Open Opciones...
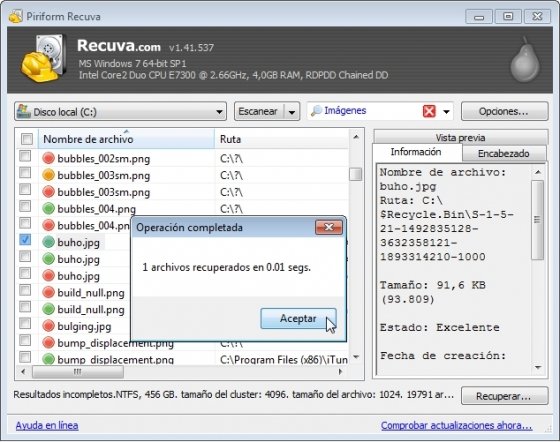 pyautogui.click(x=504, y=111)
